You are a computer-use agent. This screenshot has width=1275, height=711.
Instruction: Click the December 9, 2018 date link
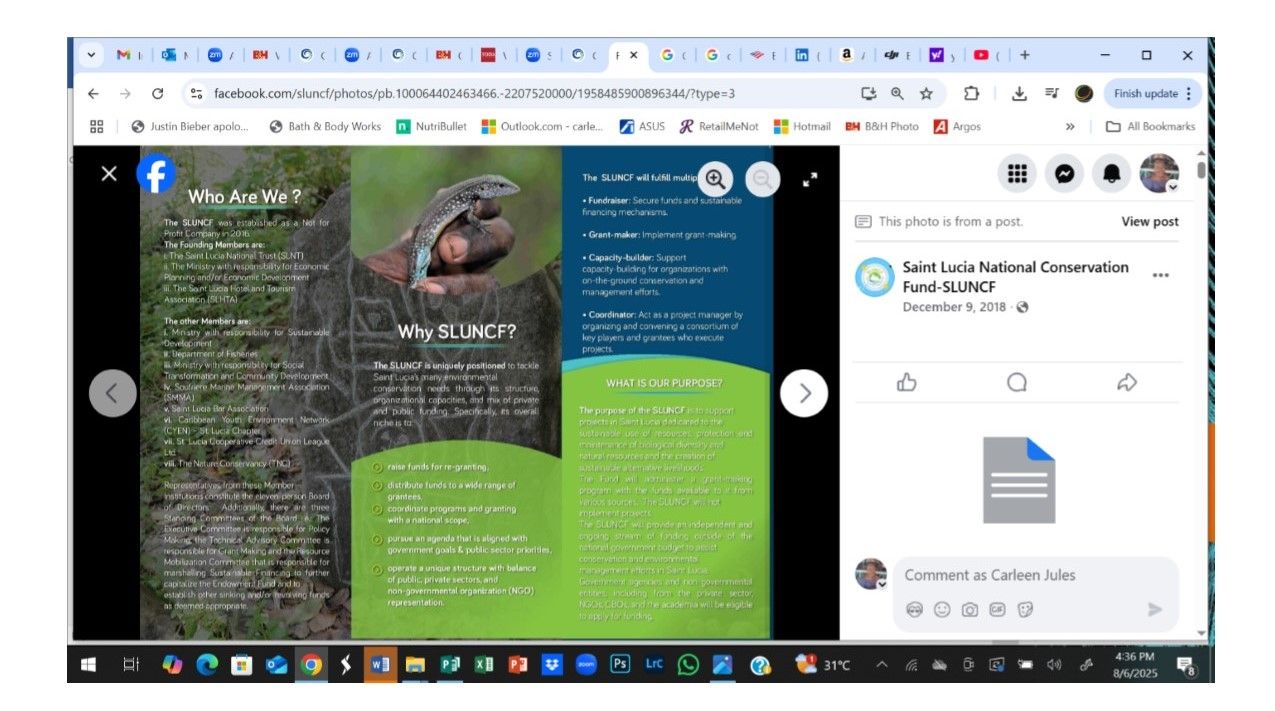pyautogui.click(x=954, y=307)
